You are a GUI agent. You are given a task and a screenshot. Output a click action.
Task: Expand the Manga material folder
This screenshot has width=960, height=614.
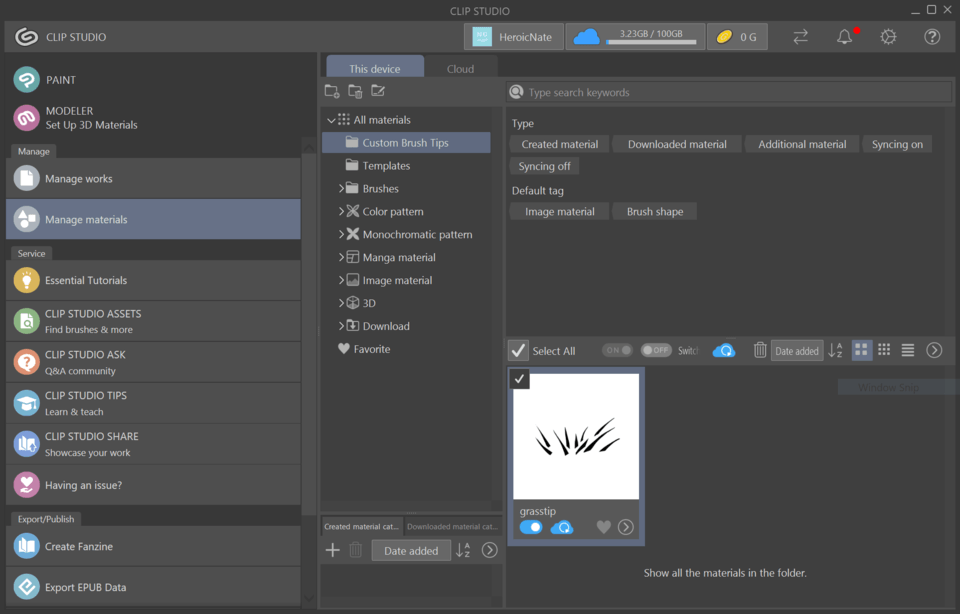(x=341, y=257)
